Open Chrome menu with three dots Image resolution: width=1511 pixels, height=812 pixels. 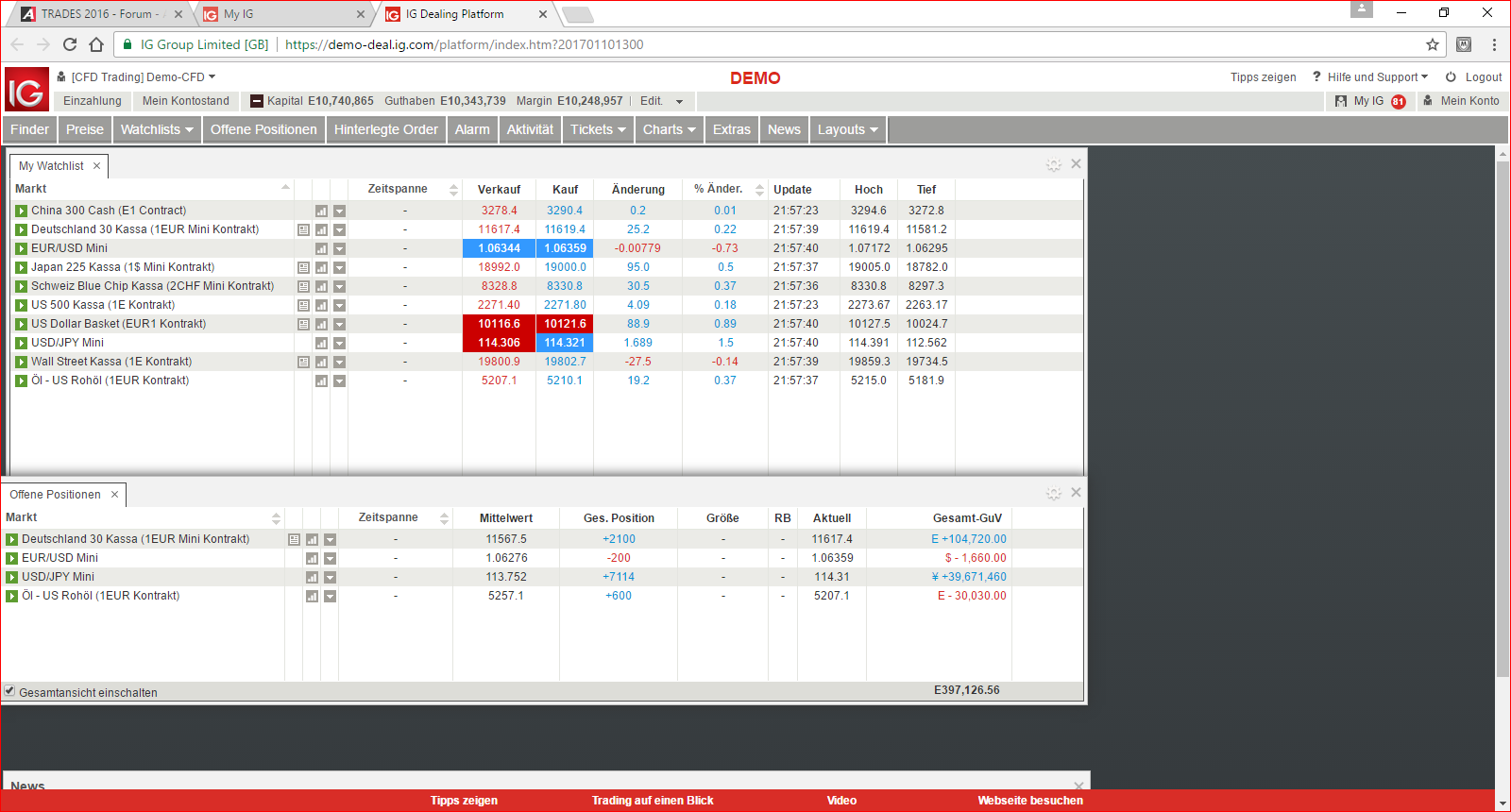[x=1494, y=44]
